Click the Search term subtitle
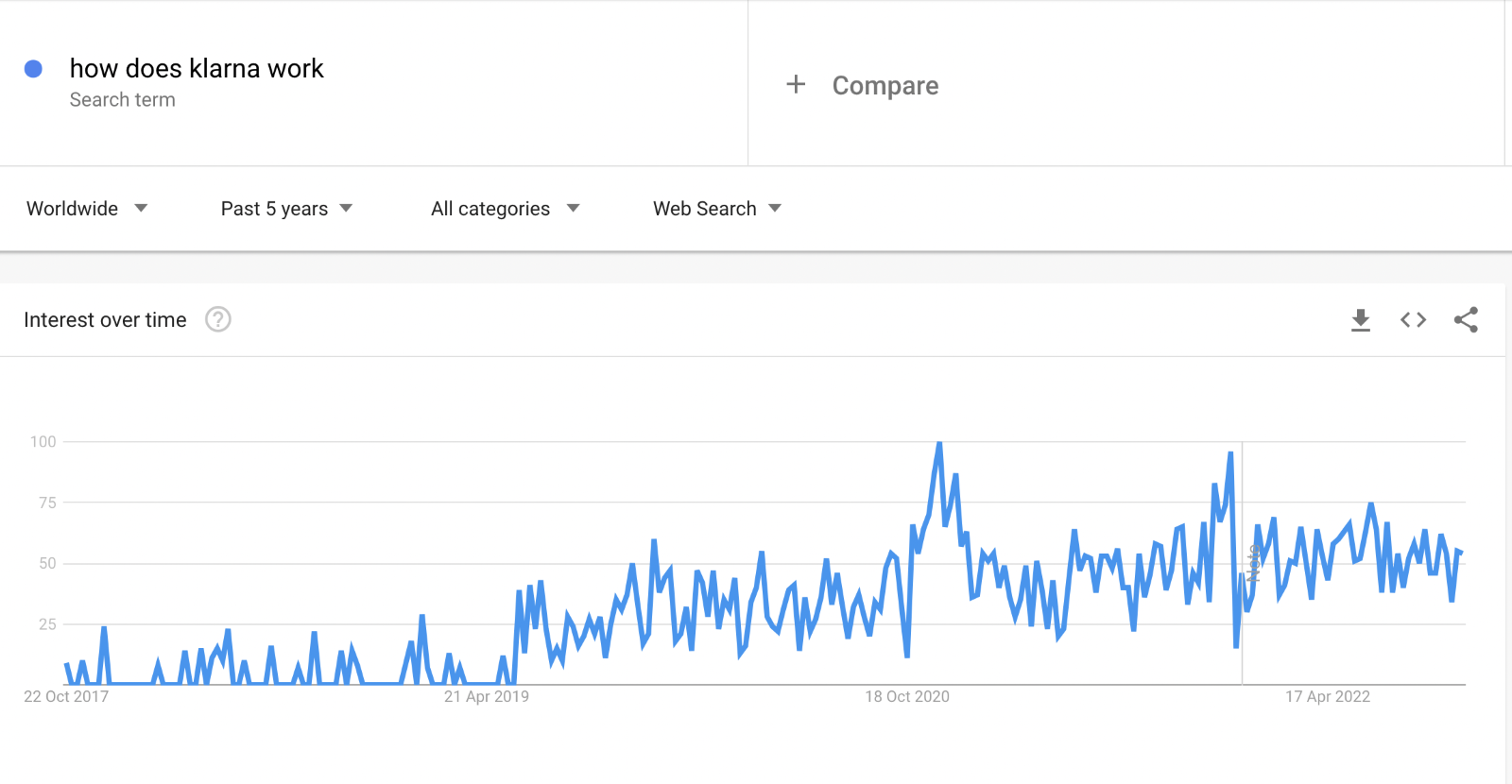 pos(123,100)
